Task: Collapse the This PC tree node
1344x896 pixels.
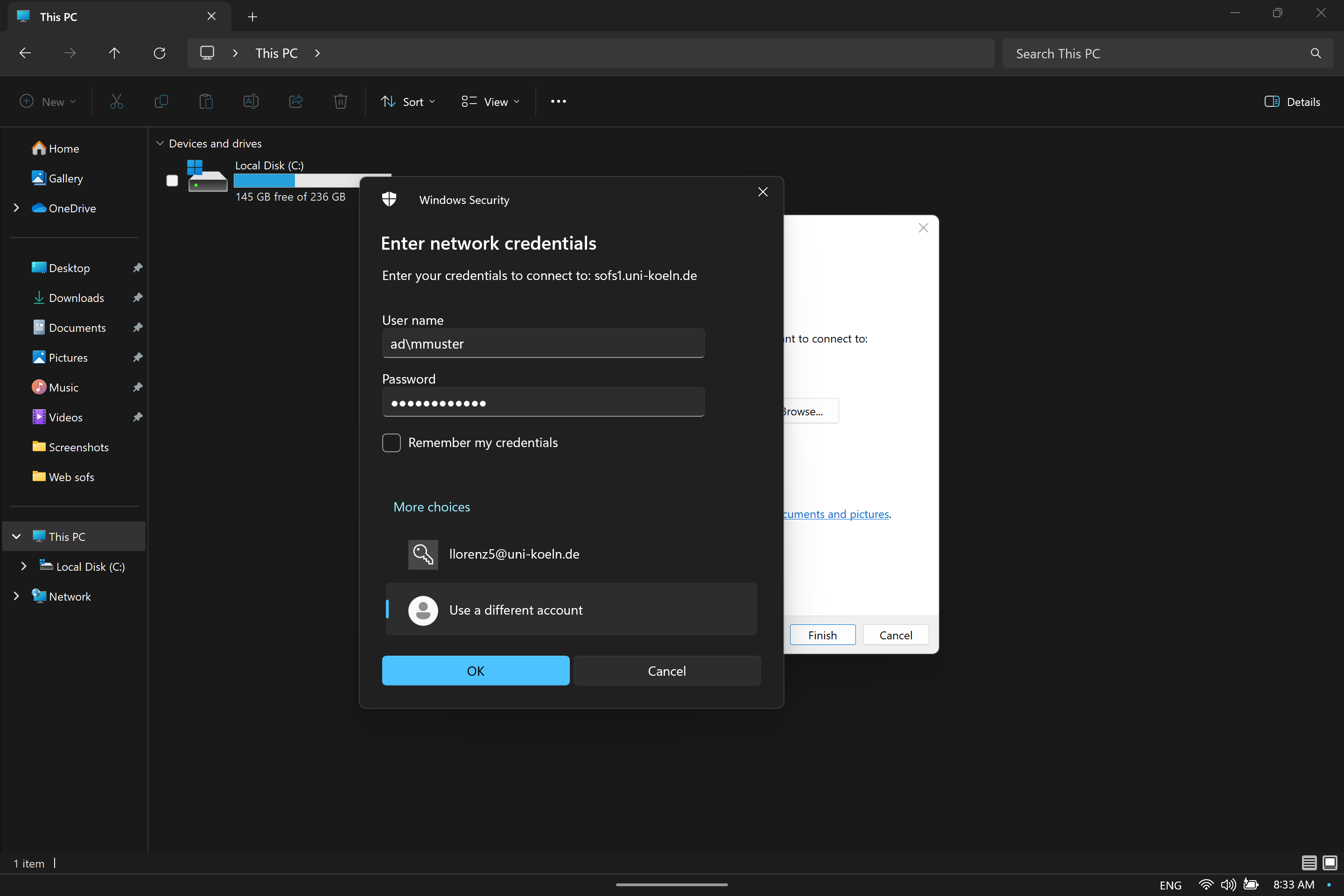Action: click(x=16, y=537)
